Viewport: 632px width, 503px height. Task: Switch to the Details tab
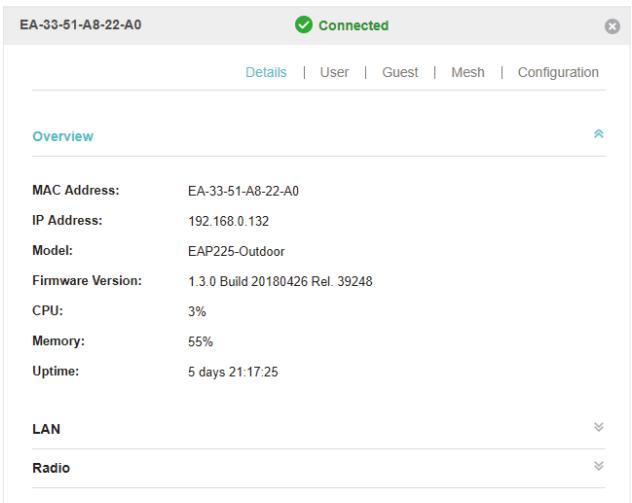pyautogui.click(x=266, y=72)
